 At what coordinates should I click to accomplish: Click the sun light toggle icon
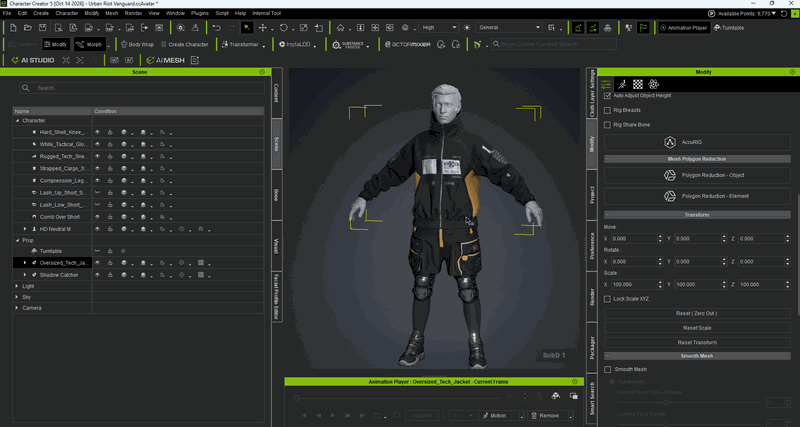[x=467, y=28]
